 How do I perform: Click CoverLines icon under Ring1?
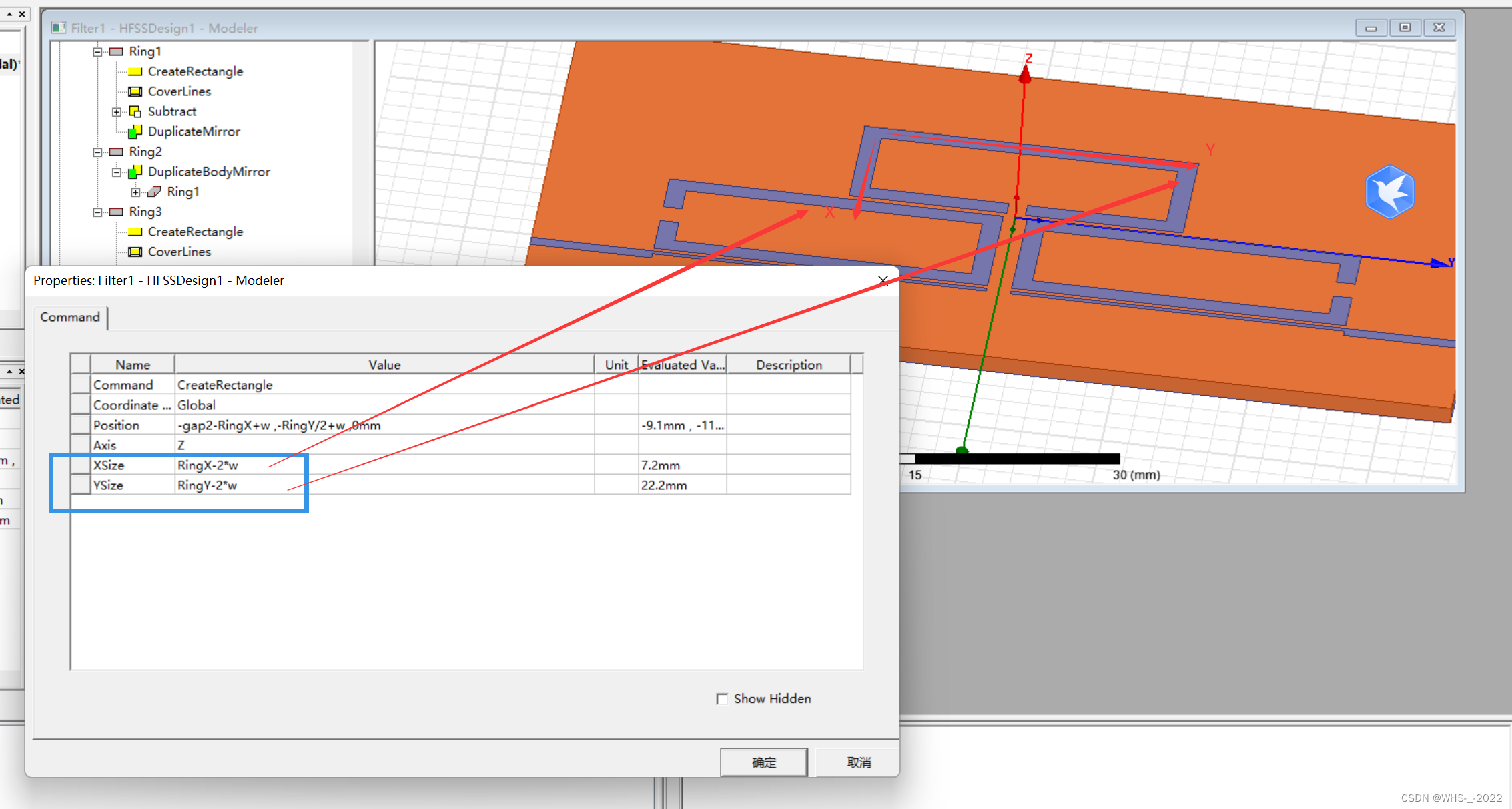coord(135,91)
